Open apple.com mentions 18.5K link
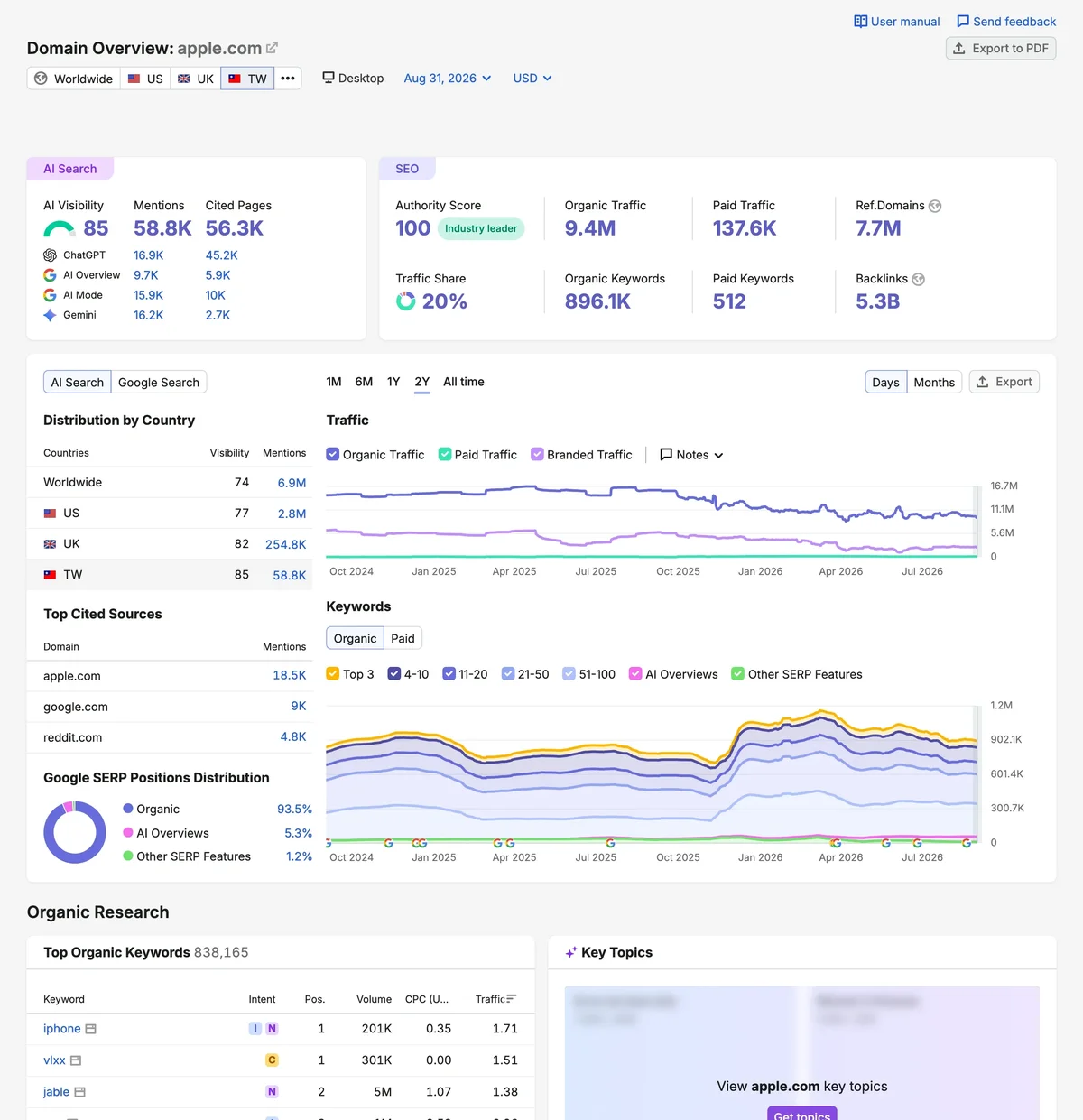Viewport: 1083px width, 1120px height. [x=290, y=675]
